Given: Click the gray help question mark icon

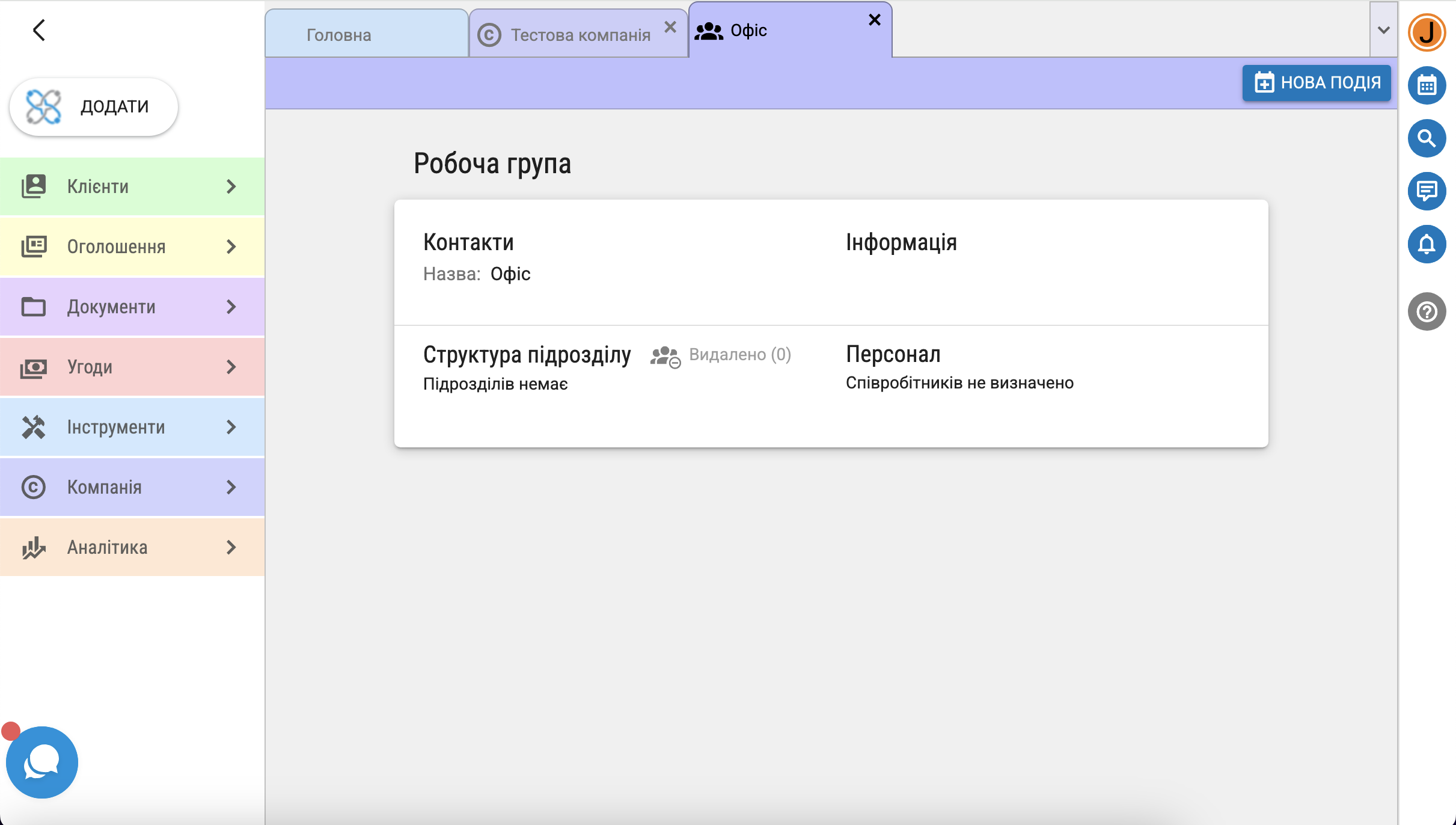Looking at the screenshot, I should tap(1427, 311).
